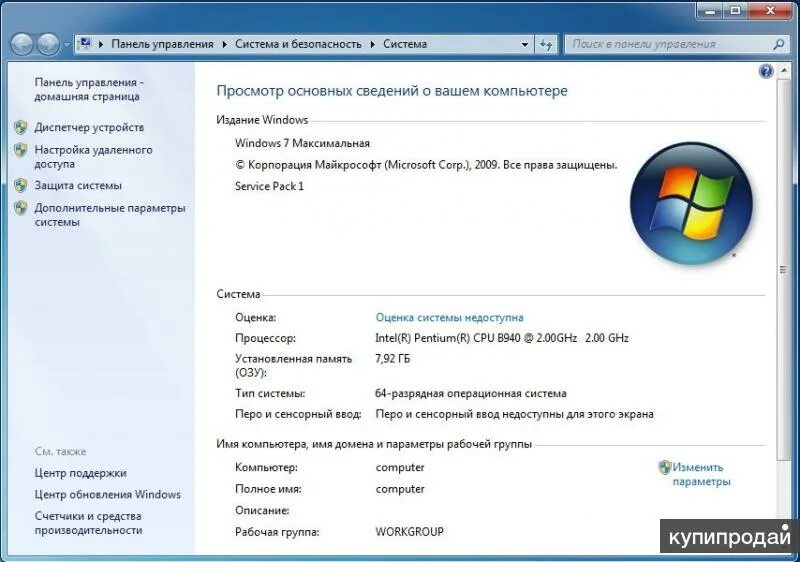Click the refresh button beside address bar

click(x=546, y=45)
